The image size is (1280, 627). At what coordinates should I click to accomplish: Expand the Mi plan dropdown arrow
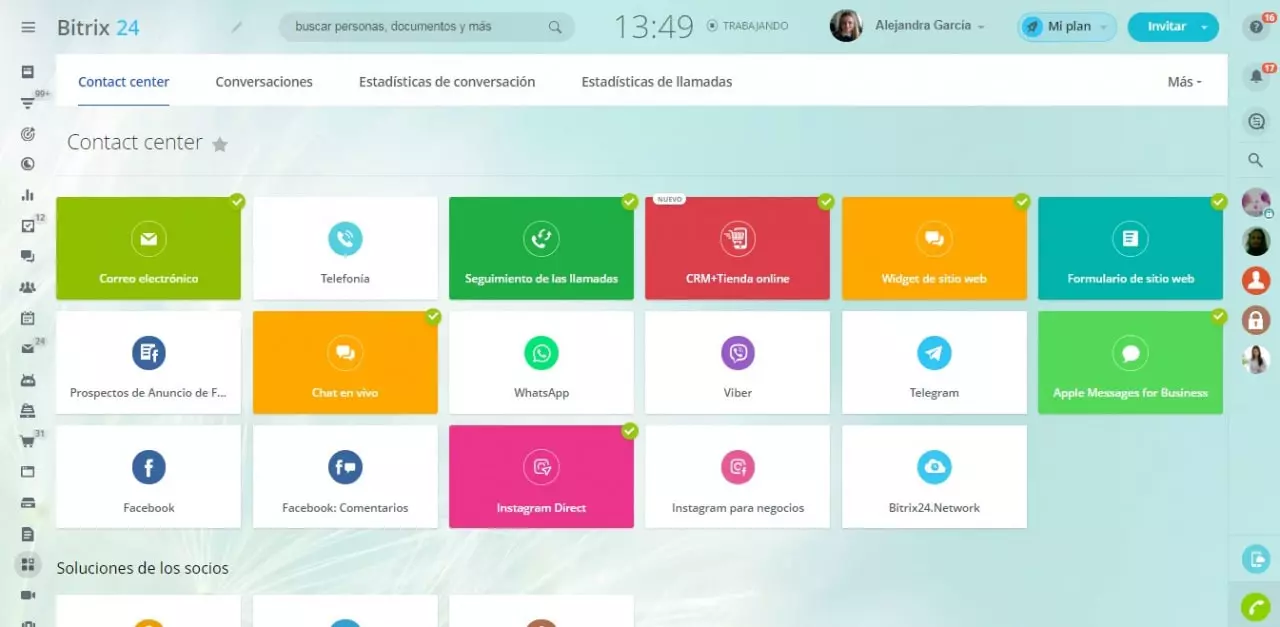pos(1104,27)
